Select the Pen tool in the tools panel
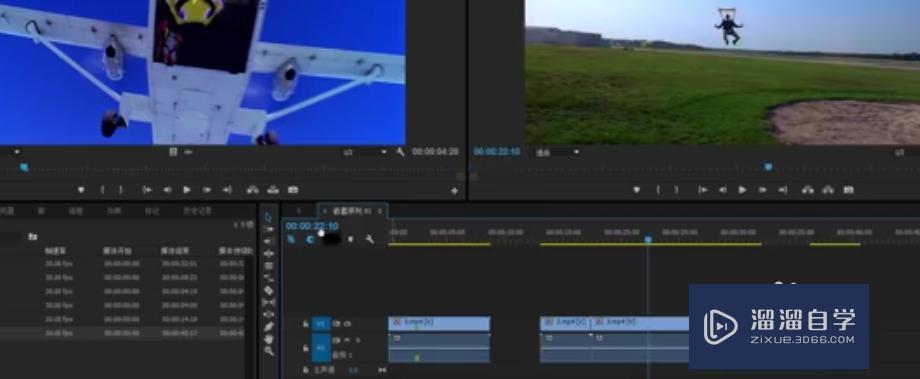Image resolution: width=920 pixels, height=379 pixels. pos(269,327)
